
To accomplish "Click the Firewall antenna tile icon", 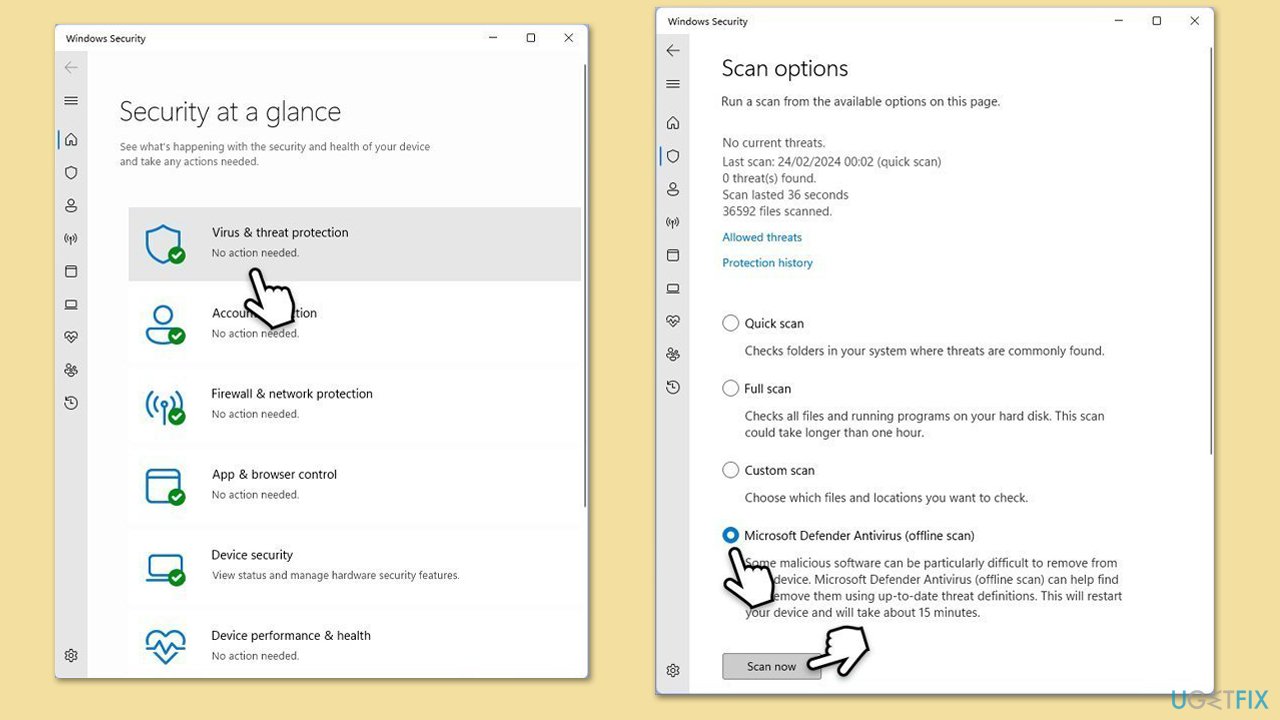I will [x=164, y=405].
